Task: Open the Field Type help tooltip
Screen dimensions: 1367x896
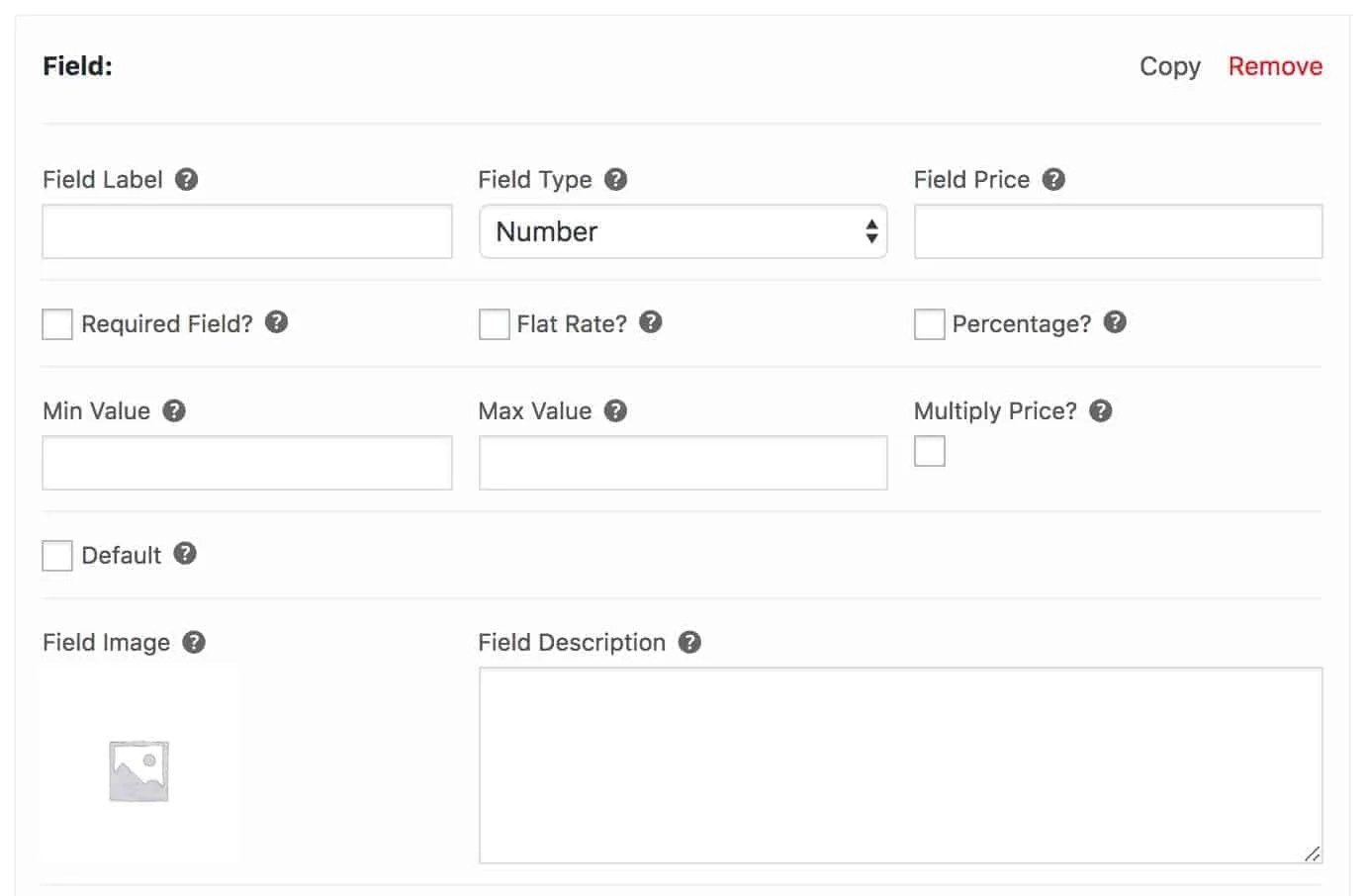Action: [615, 179]
